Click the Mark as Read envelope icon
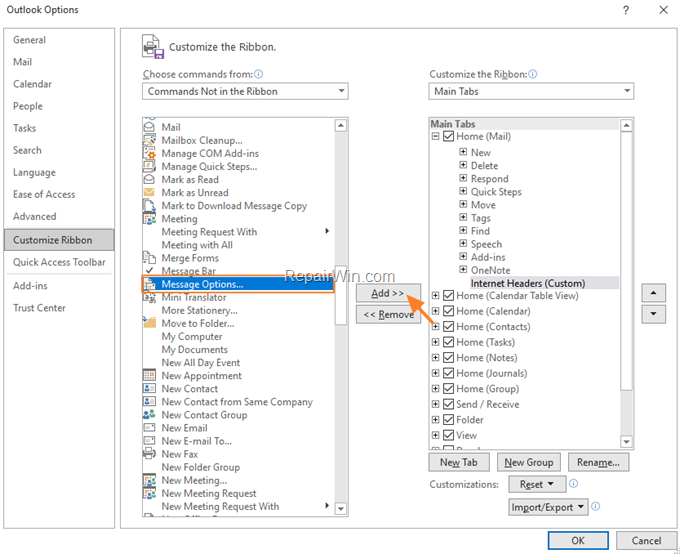Viewport: 680px width, 554px height. click(x=149, y=179)
